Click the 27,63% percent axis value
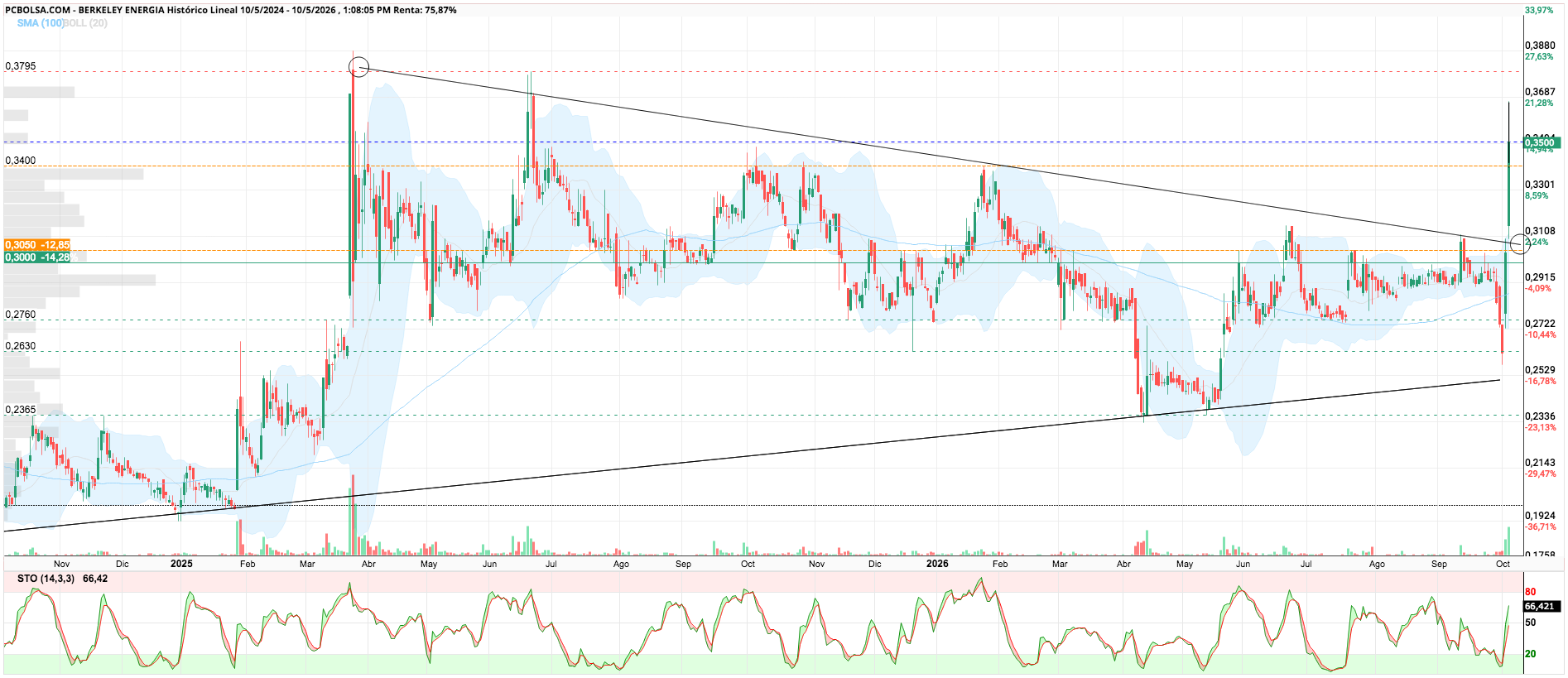This screenshot has height=678, width=1568. click(x=1539, y=56)
